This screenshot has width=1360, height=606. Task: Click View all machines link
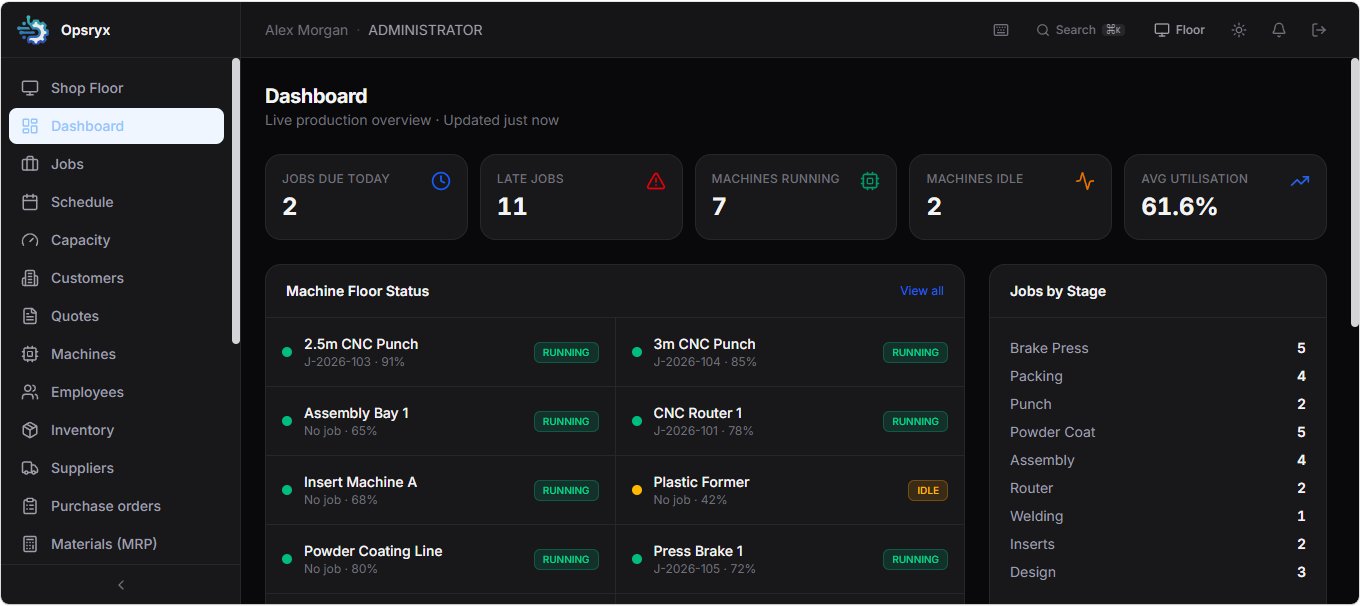point(922,291)
